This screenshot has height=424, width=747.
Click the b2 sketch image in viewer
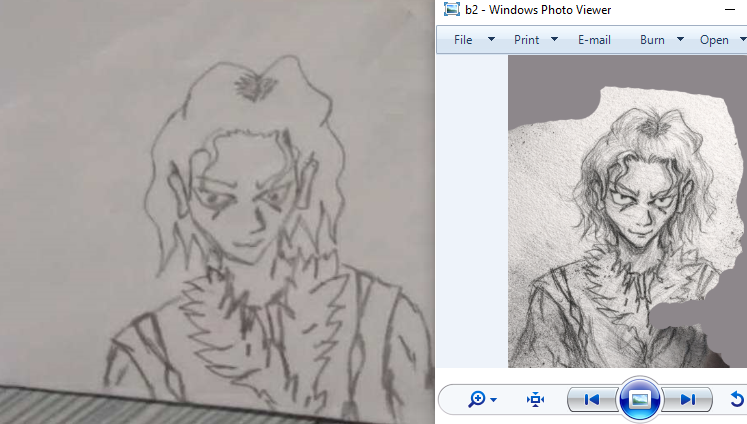pos(627,212)
